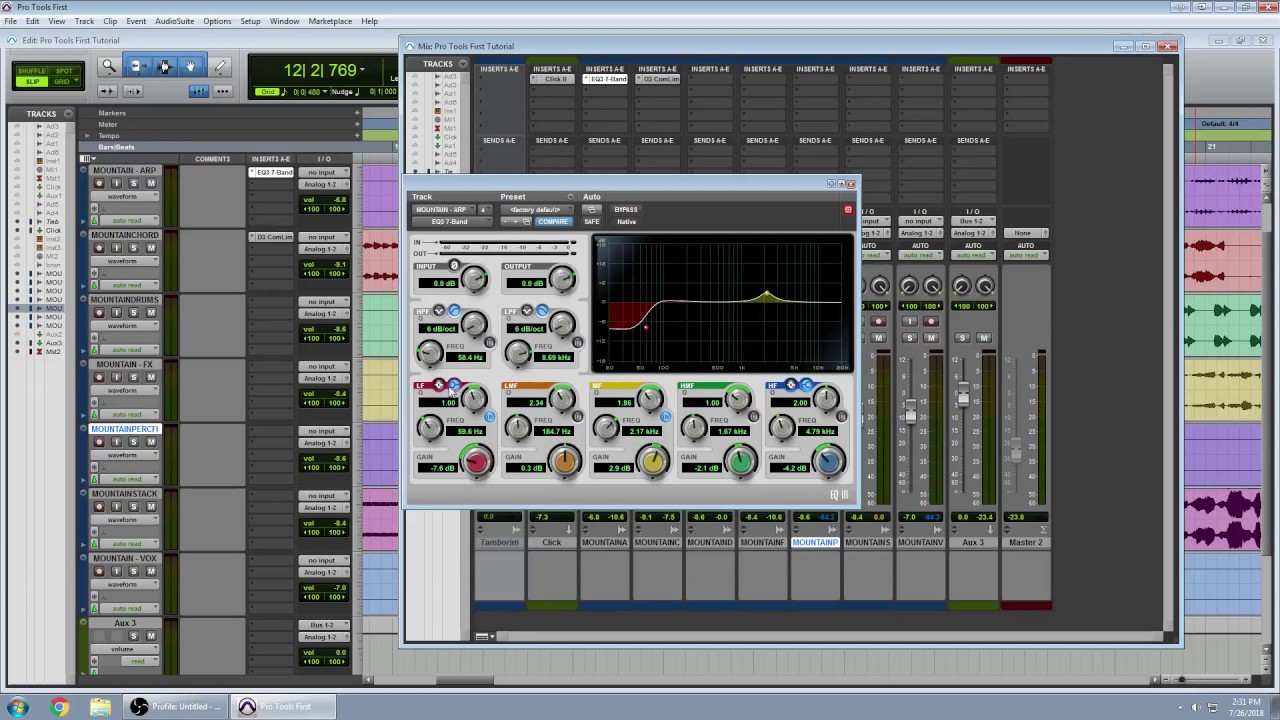
Task: Click the LF band peak type icon
Action: [x=439, y=385]
